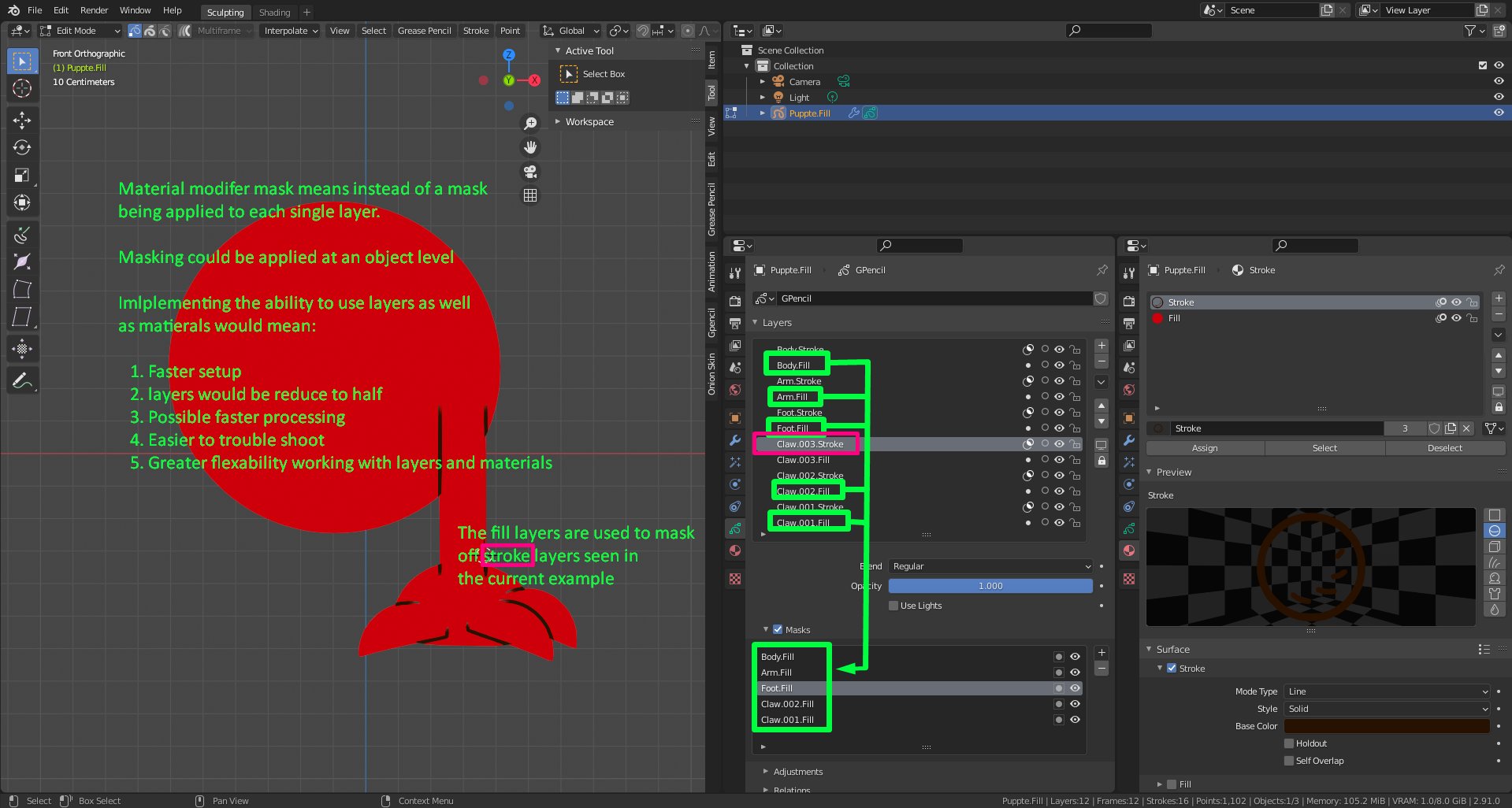Open the Style Solid dropdown

[1387, 709]
